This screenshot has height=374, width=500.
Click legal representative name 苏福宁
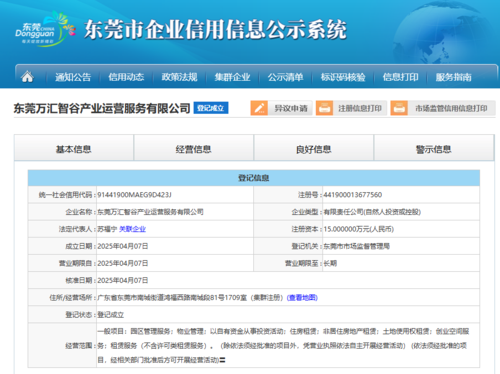[x=107, y=229]
